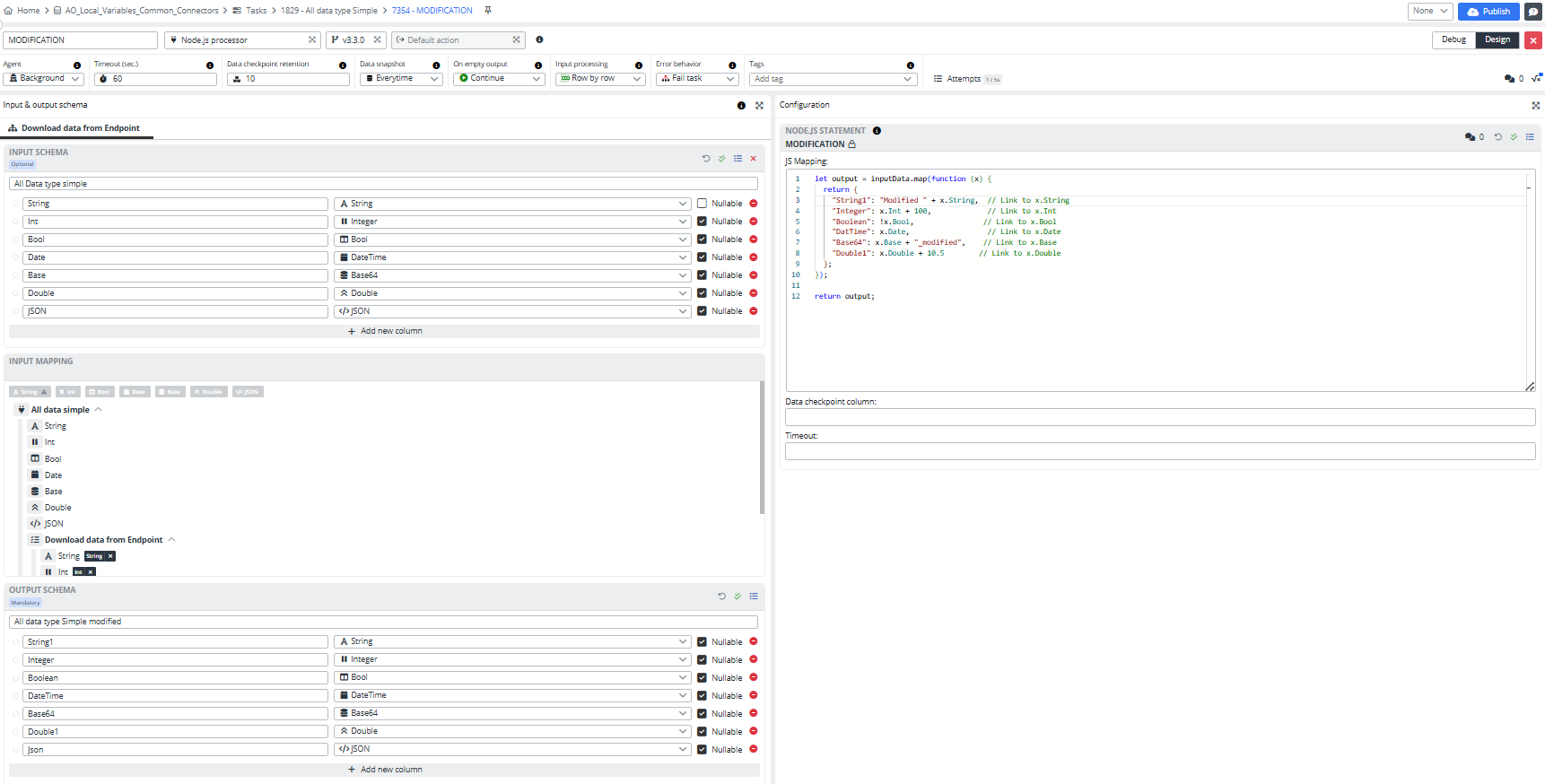Open the Agent Background dropdown
Image resolution: width=1545 pixels, height=784 pixels.
43,79
